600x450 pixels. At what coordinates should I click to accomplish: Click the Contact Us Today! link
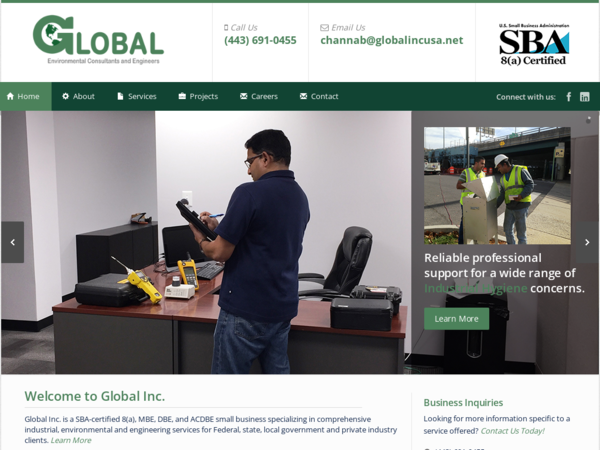pyautogui.click(x=512, y=431)
